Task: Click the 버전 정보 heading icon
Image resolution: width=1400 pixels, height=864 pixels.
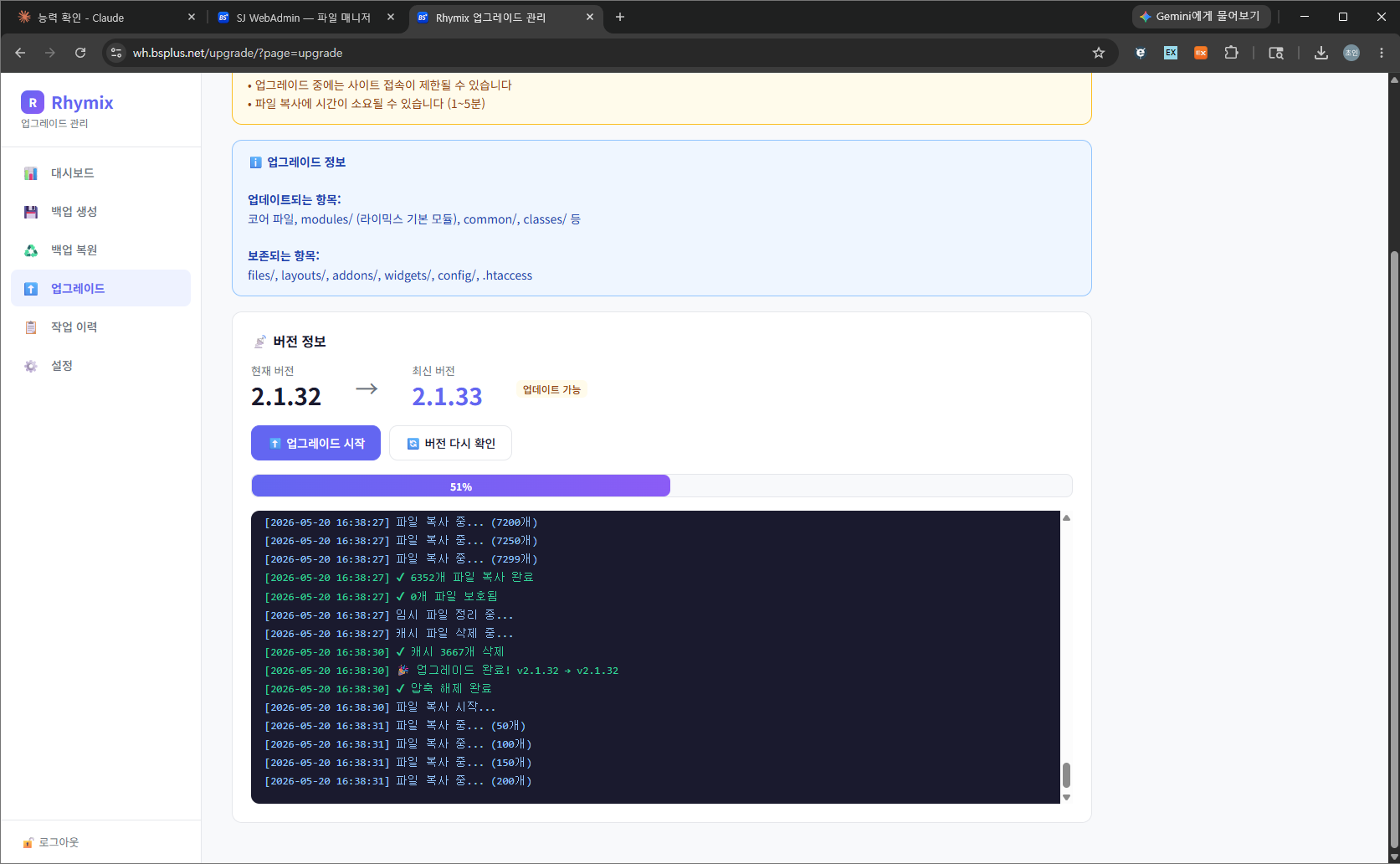Action: (x=260, y=342)
